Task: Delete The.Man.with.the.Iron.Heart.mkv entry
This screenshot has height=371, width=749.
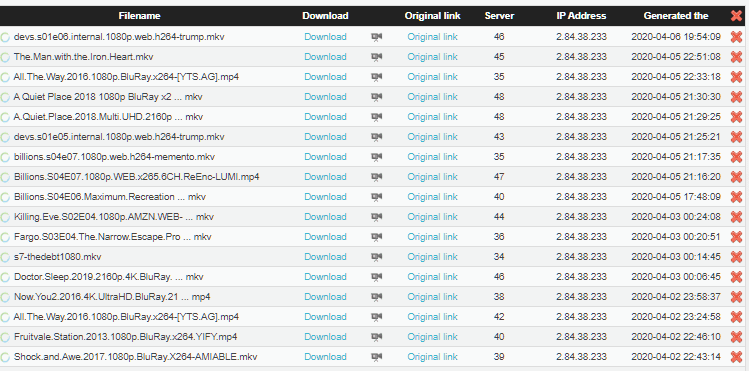Action: [736, 57]
